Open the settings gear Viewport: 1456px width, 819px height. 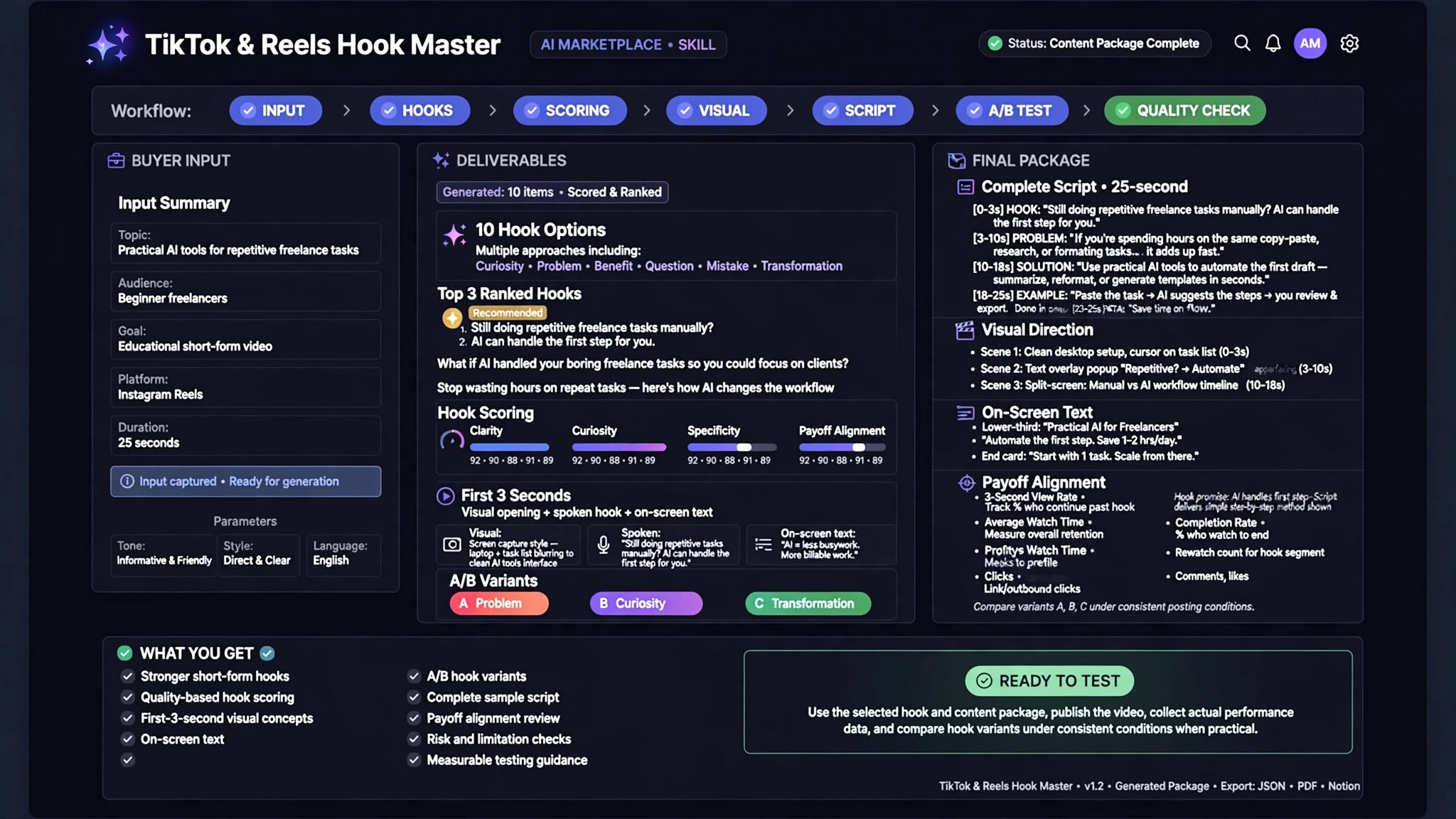(1349, 43)
